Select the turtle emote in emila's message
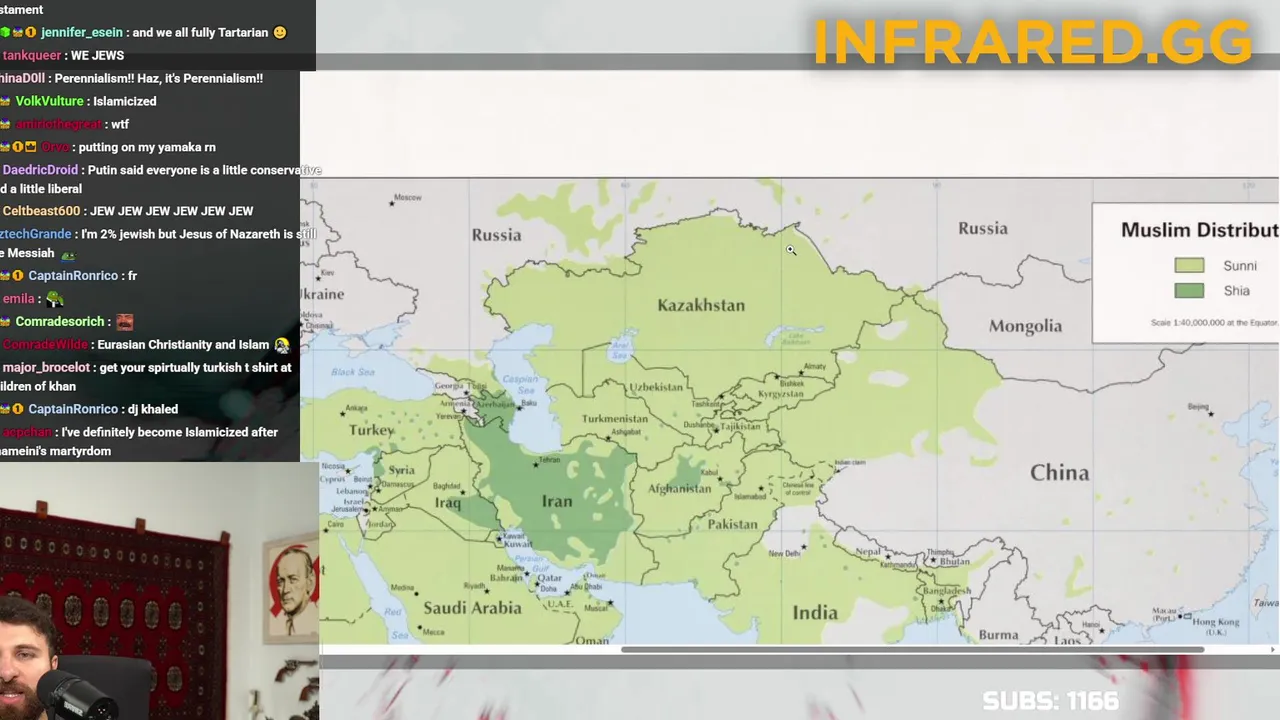1280x720 pixels. coord(55,299)
